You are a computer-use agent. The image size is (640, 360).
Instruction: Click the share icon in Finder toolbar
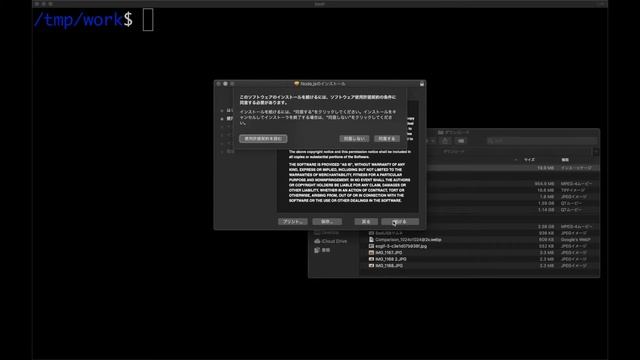(445, 141)
